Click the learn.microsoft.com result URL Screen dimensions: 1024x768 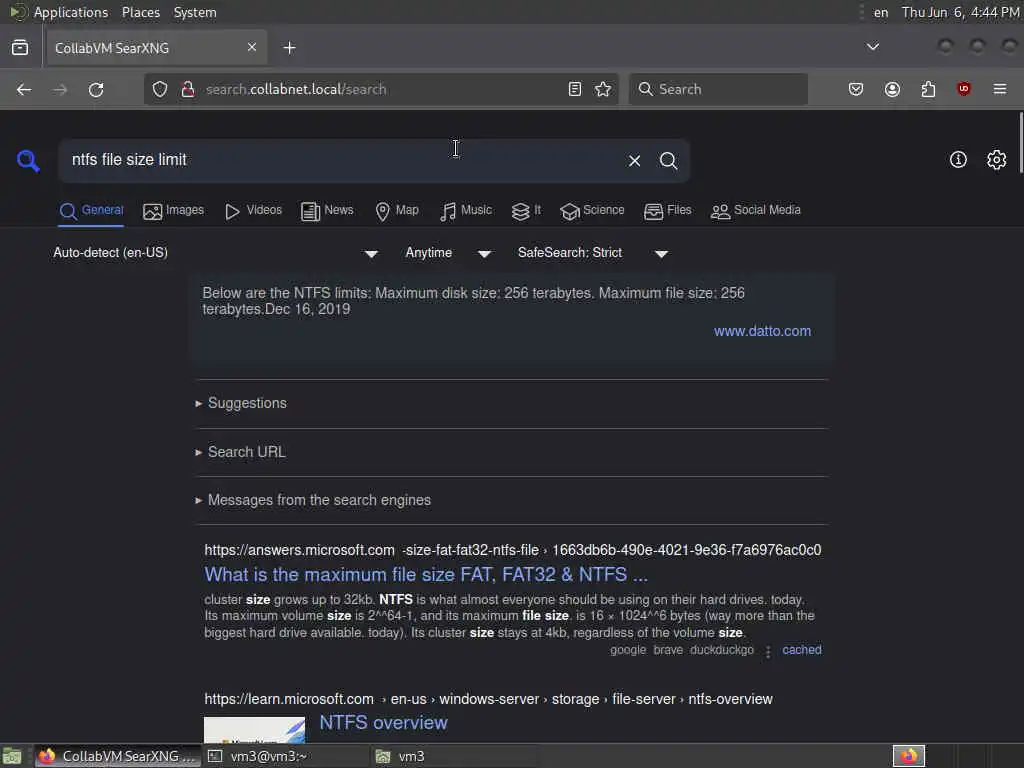click(488, 699)
